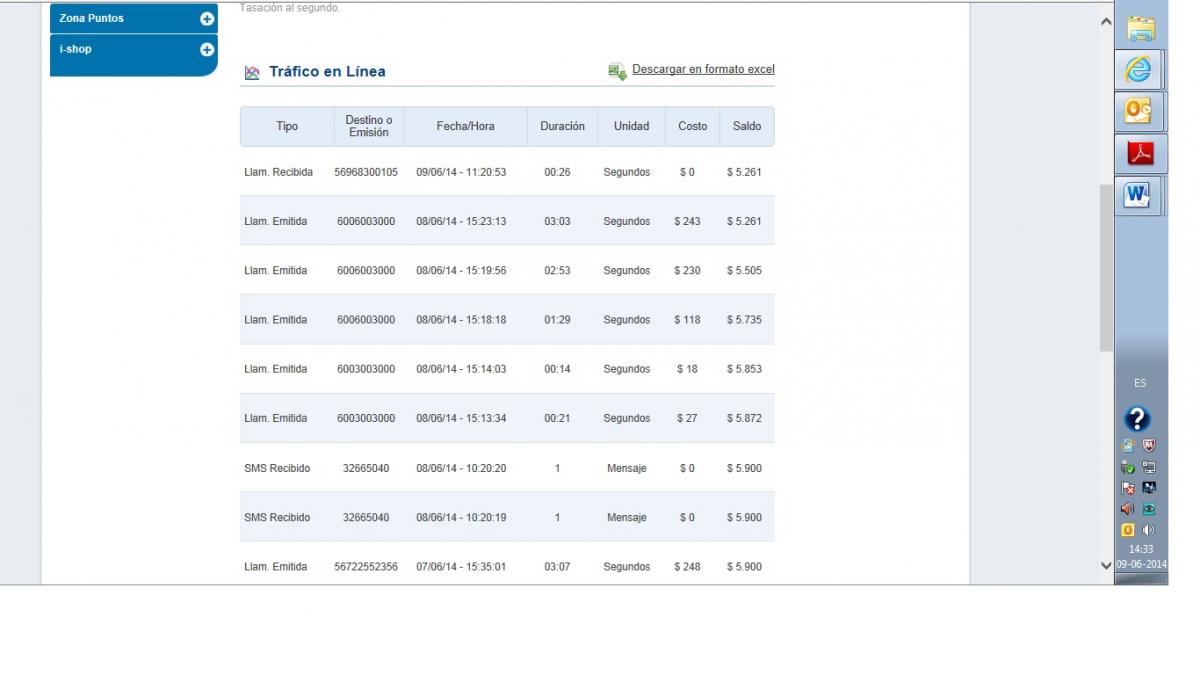Click the cost $ 243
Image resolution: width=1200 pixels, height=675 pixels.
click(x=687, y=221)
